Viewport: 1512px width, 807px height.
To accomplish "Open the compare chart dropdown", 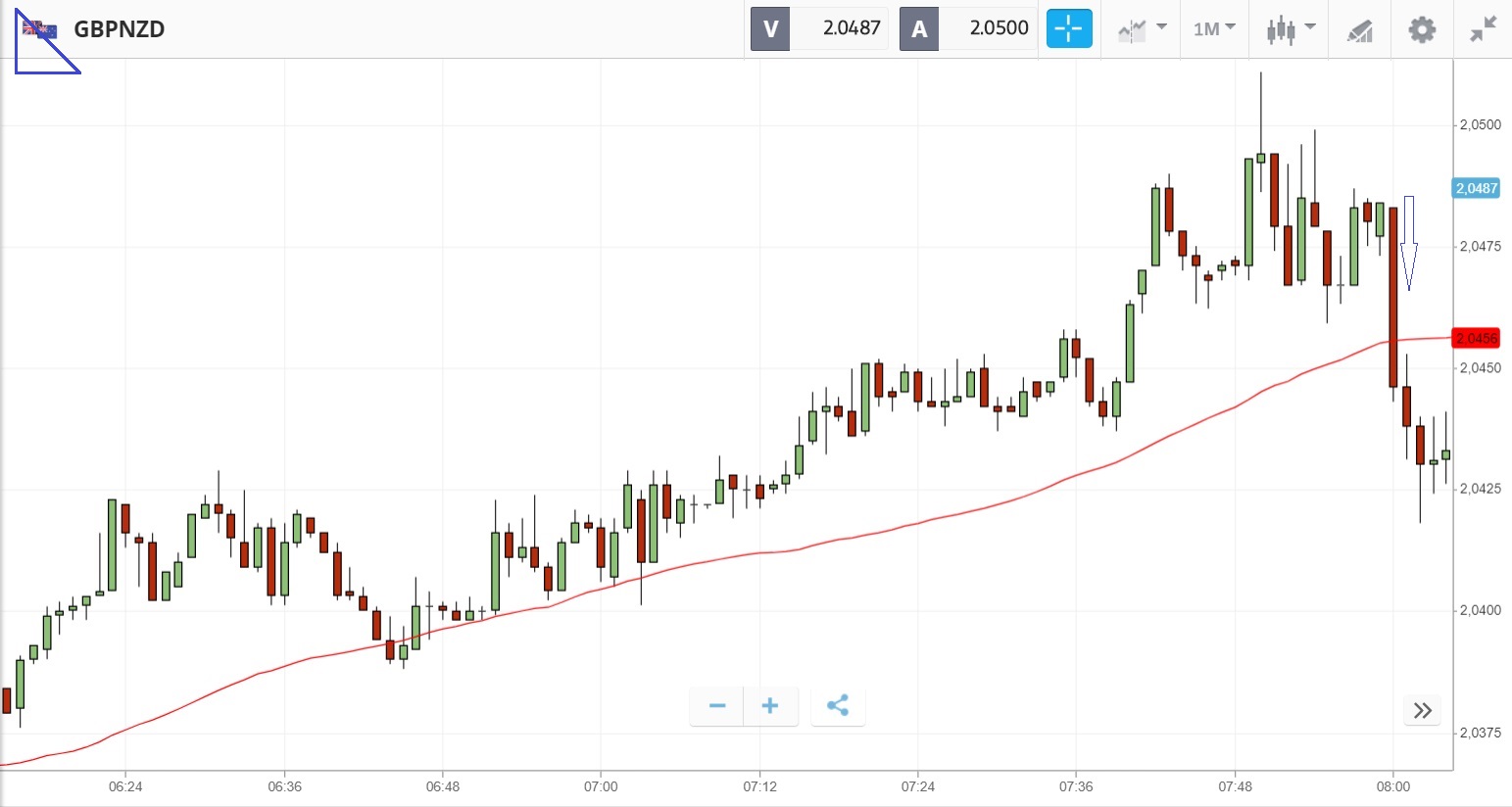I will tap(1142, 28).
